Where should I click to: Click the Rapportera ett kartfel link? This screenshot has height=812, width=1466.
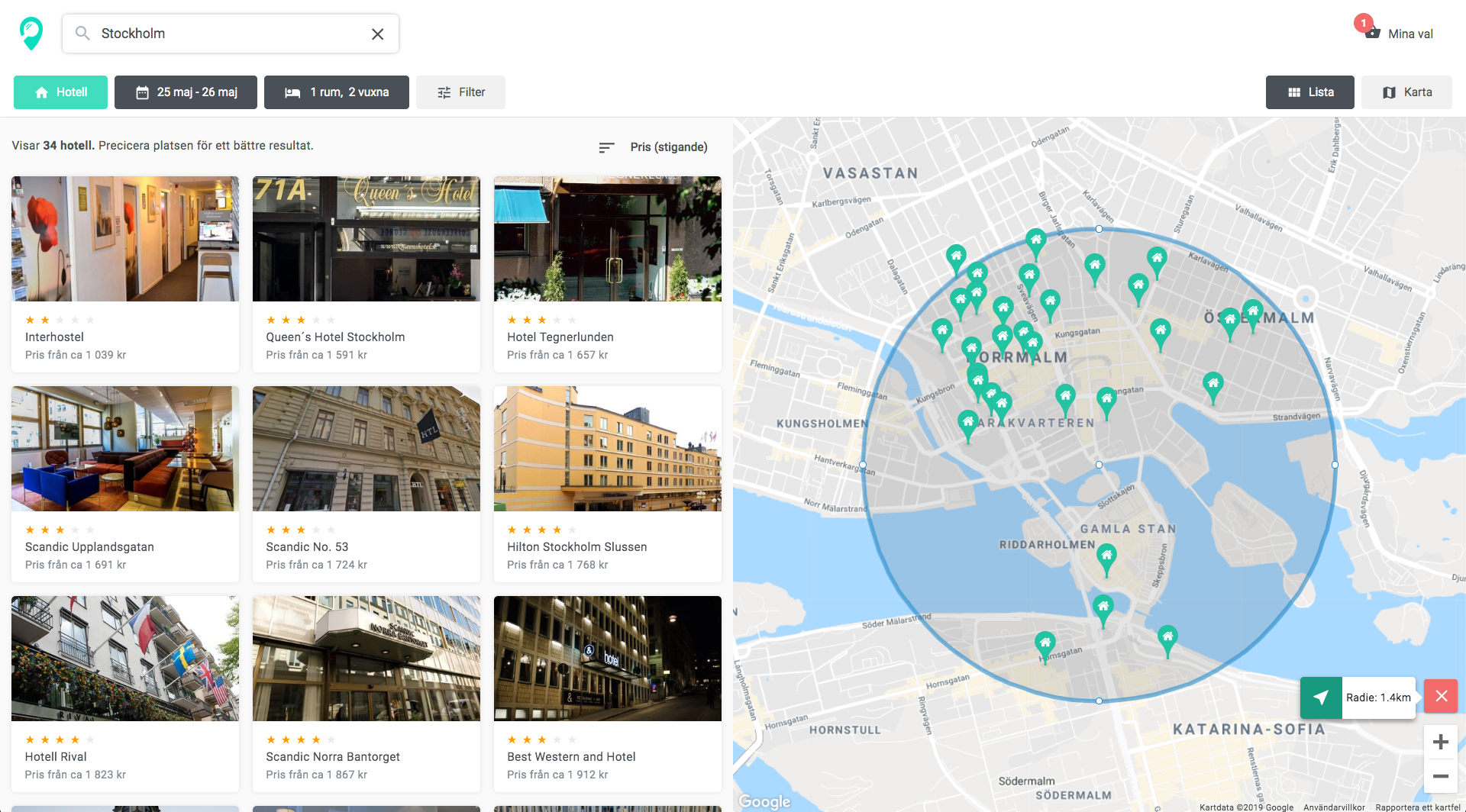coord(1419,807)
